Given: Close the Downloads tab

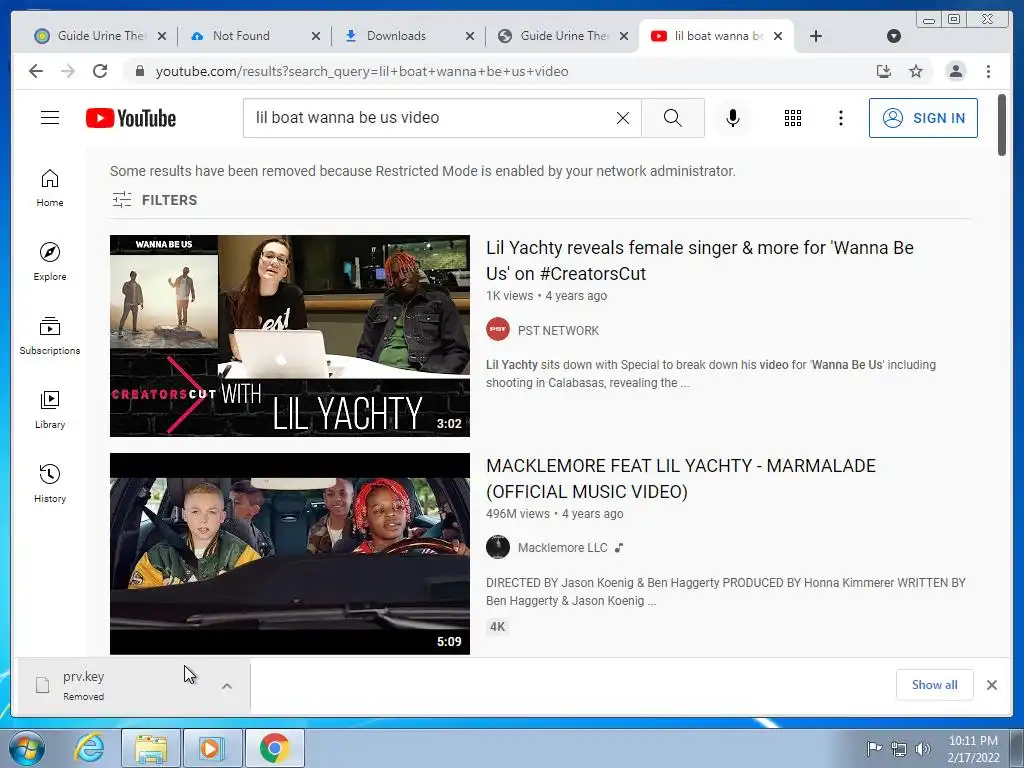Looking at the screenshot, I should (x=470, y=36).
